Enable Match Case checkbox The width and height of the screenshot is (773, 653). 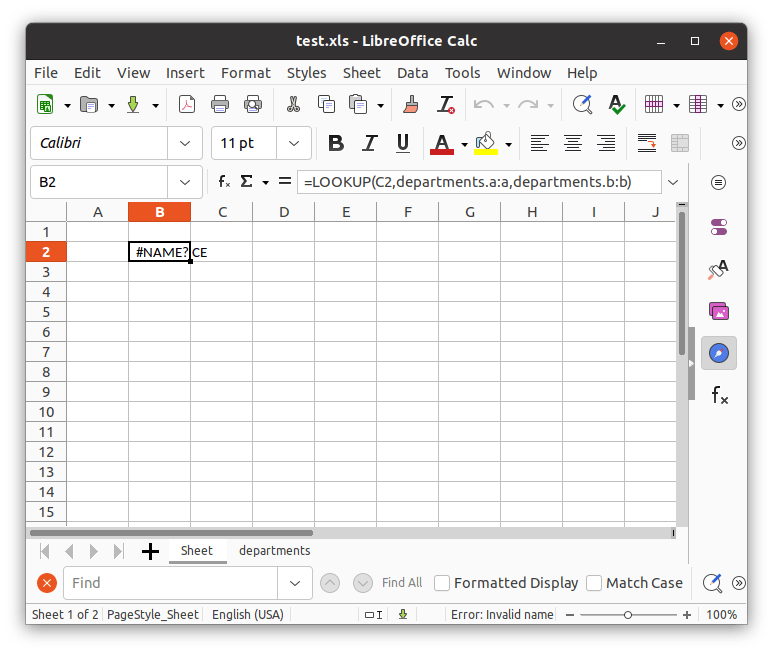[x=594, y=583]
